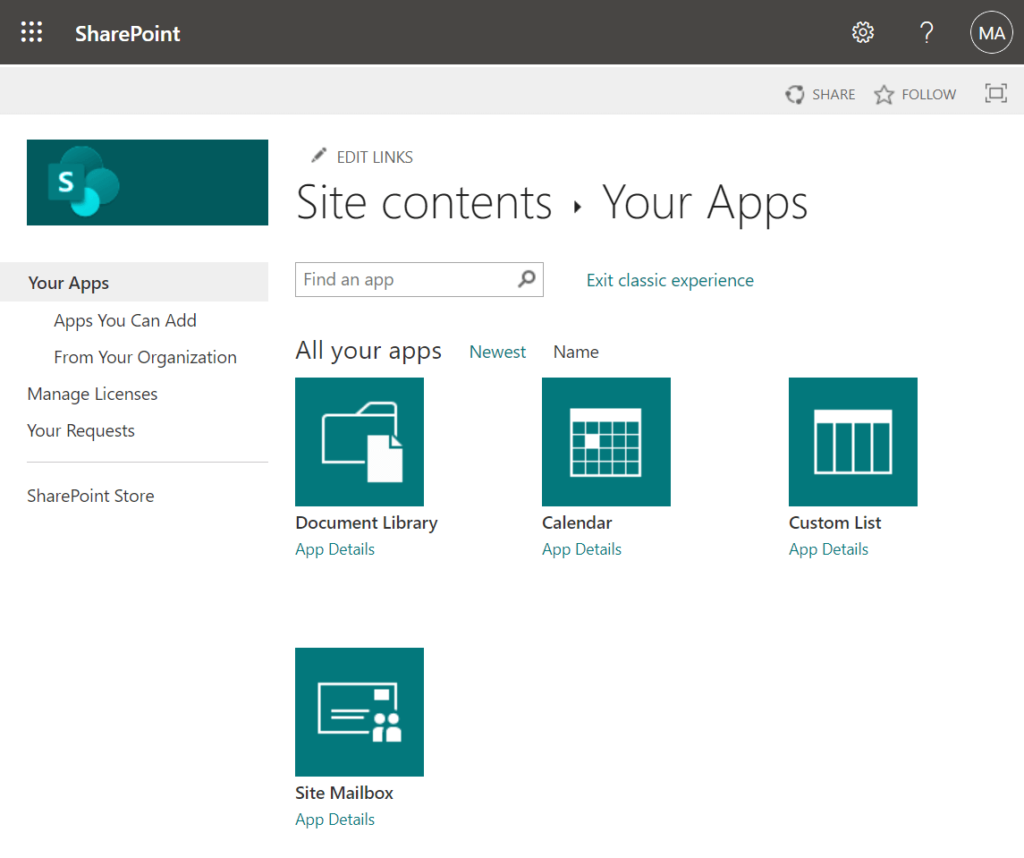Open SharePoint Store link
This screenshot has height=858, width=1024.
(90, 496)
